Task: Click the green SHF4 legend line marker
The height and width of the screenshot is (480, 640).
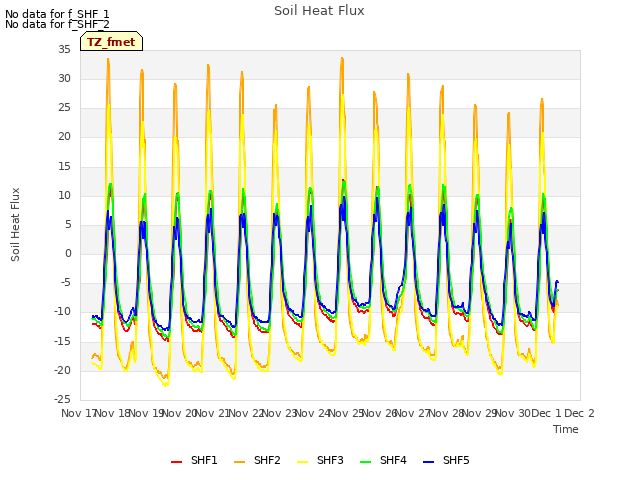Action: click(x=366, y=462)
